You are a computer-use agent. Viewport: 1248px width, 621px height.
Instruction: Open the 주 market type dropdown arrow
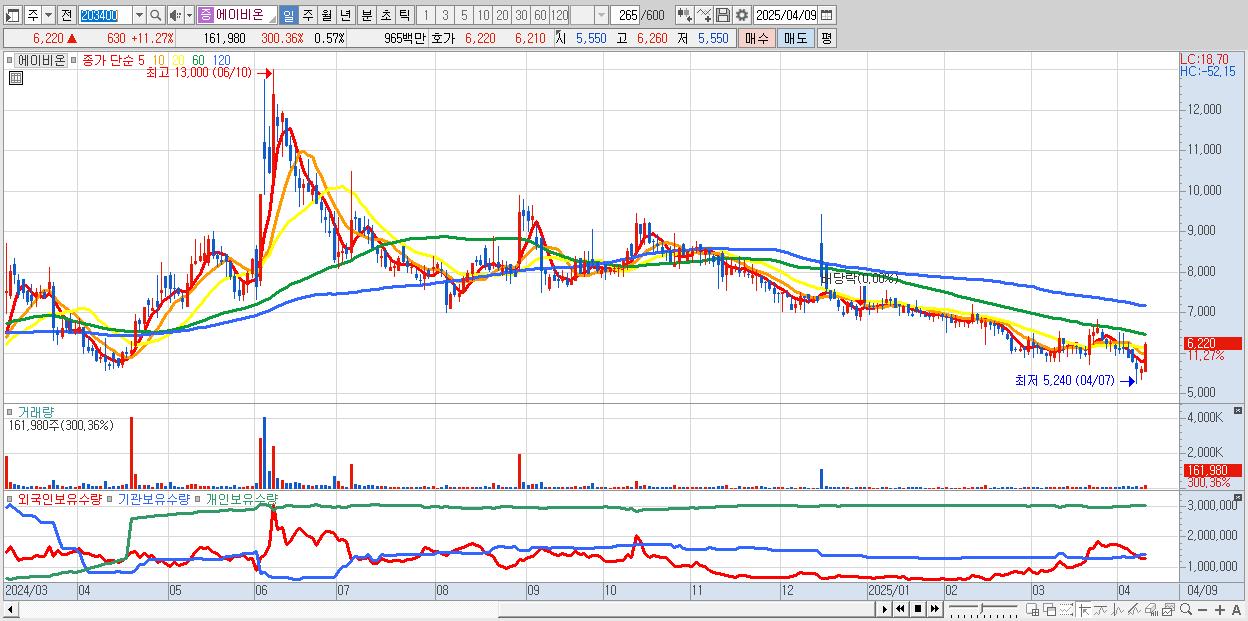tap(48, 15)
